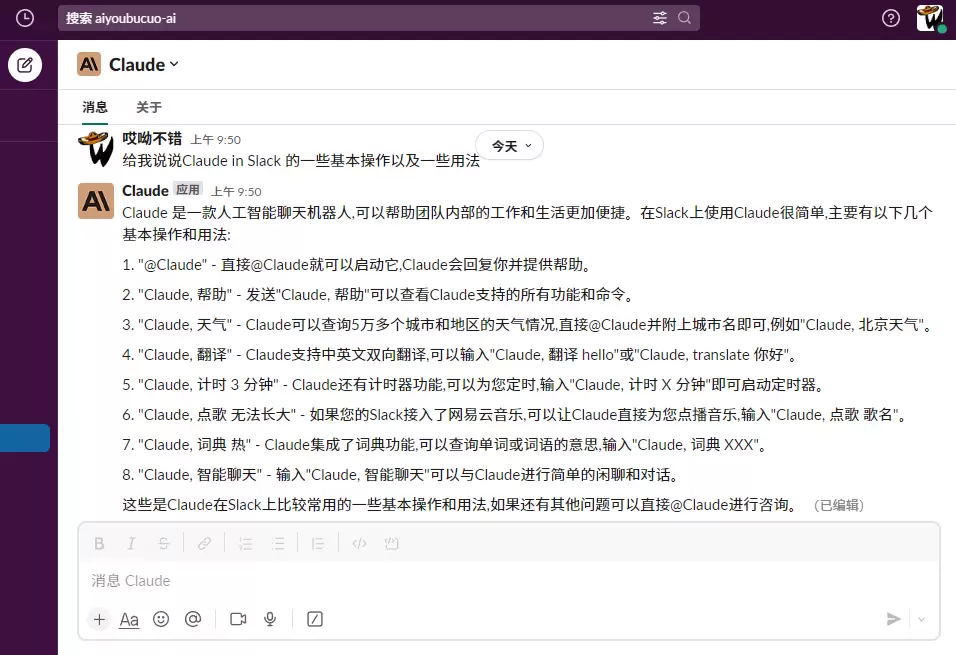Open the emoji picker
The width and height of the screenshot is (956, 655).
(161, 620)
